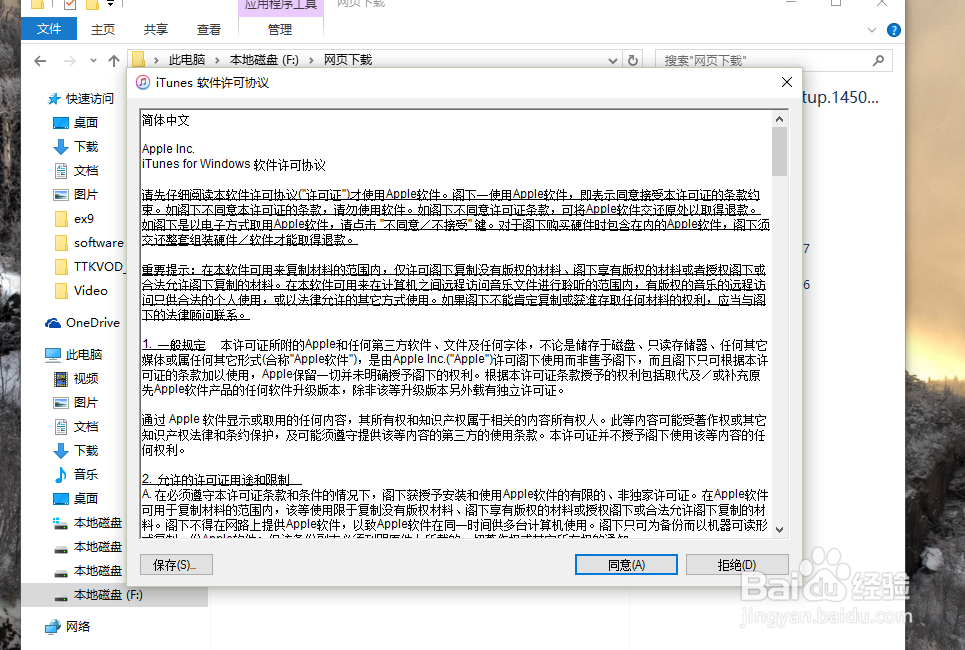Close the iTunes license agreement dialog
Image resolution: width=965 pixels, height=650 pixels.
[787, 82]
